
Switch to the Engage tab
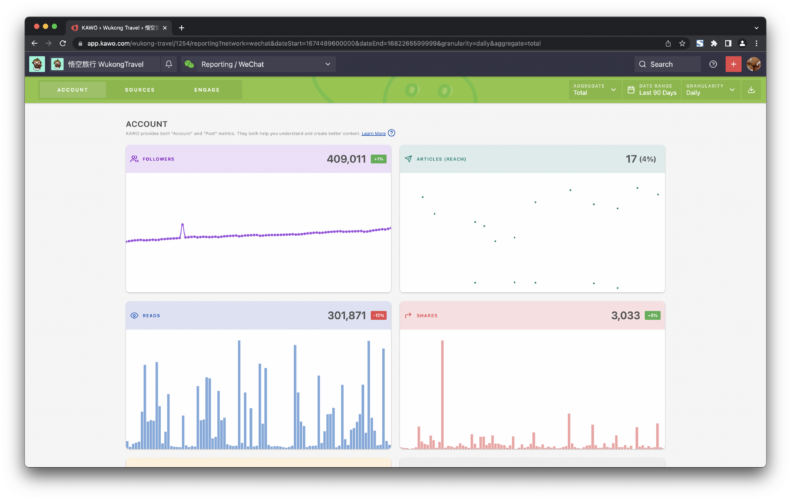coord(207,90)
